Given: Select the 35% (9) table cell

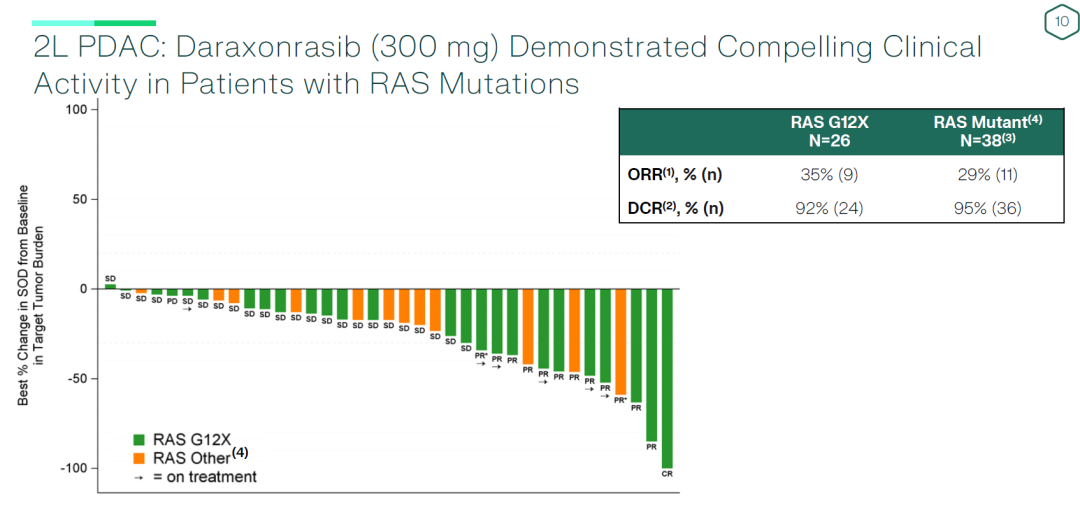Looking at the screenshot, I should tap(829, 176).
